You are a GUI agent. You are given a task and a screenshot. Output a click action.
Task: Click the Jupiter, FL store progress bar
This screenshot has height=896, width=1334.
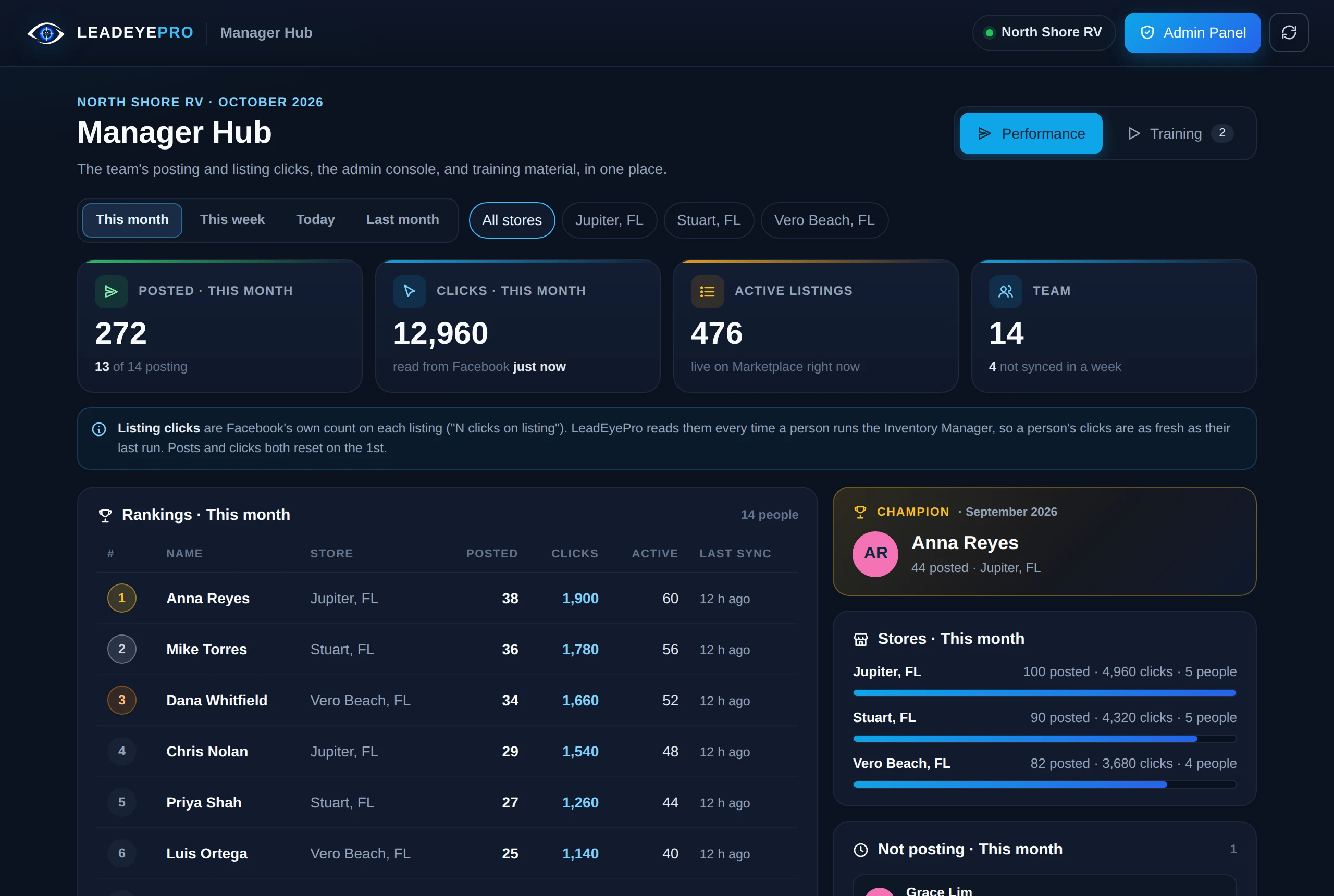click(1044, 692)
